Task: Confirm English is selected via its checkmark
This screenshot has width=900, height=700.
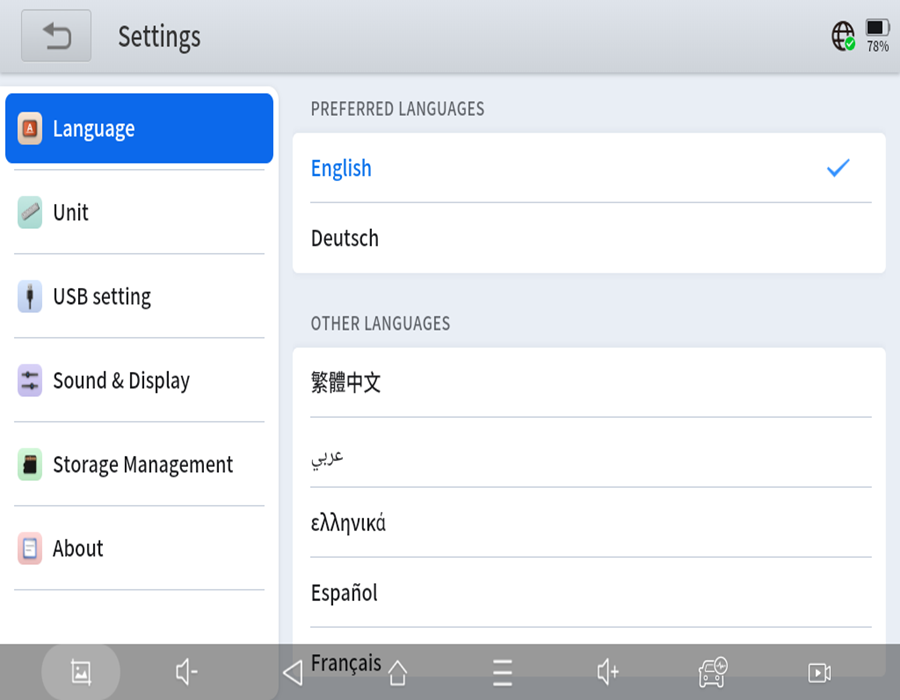Action: 837,168
